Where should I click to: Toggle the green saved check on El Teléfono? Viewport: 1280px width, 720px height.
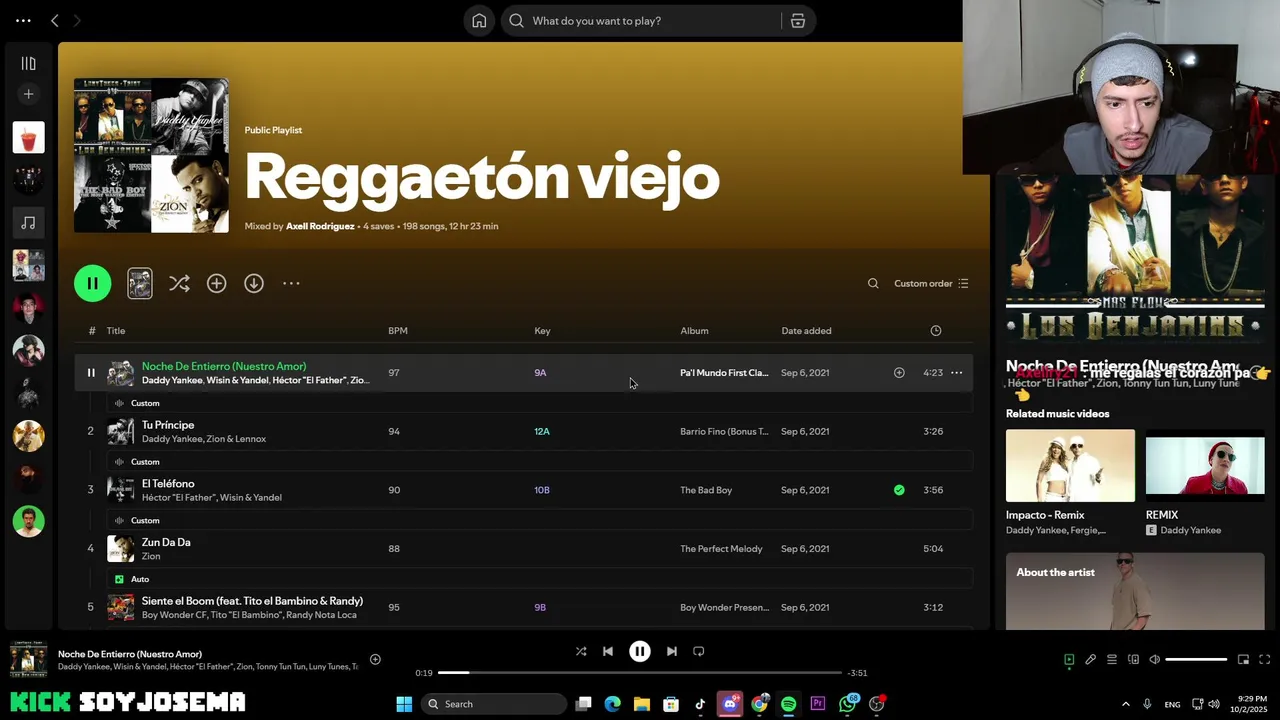899,490
